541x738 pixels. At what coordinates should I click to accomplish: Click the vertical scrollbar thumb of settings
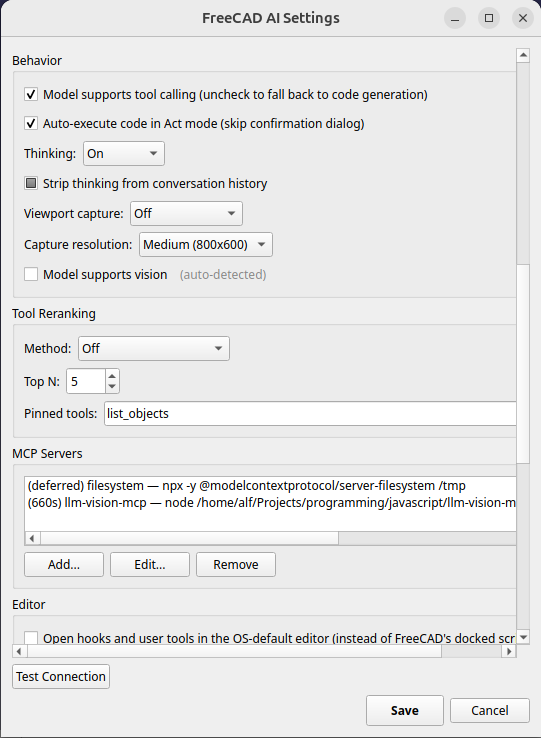pos(523,363)
